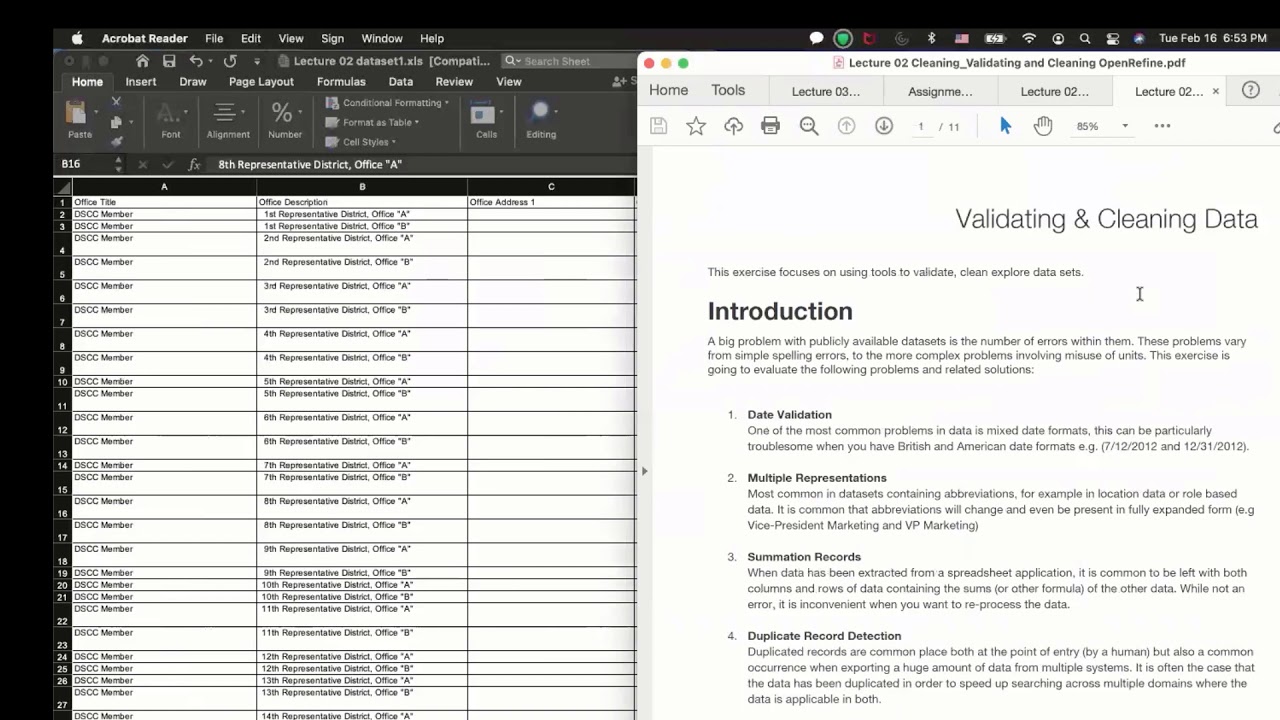Click the Excel Undo arrow icon

pos(196,61)
